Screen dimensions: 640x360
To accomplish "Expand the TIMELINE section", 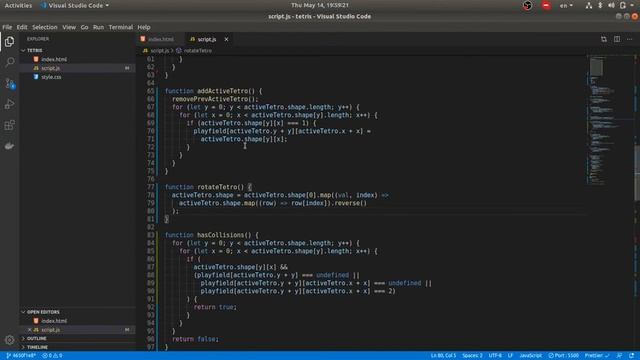I will click(37, 347).
